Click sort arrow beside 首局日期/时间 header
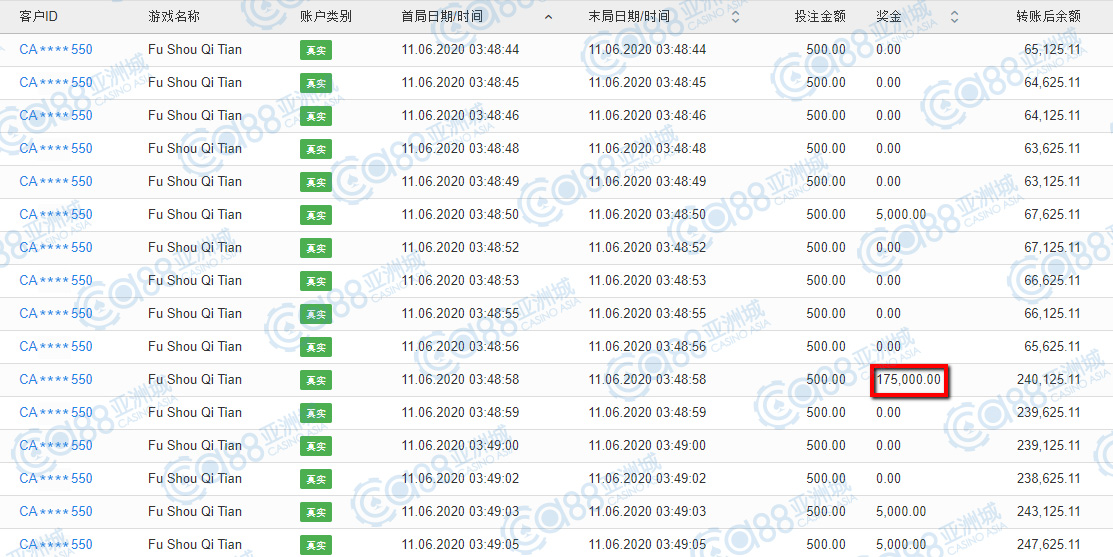Screen dimensions: 1113x557 tap(547, 17)
